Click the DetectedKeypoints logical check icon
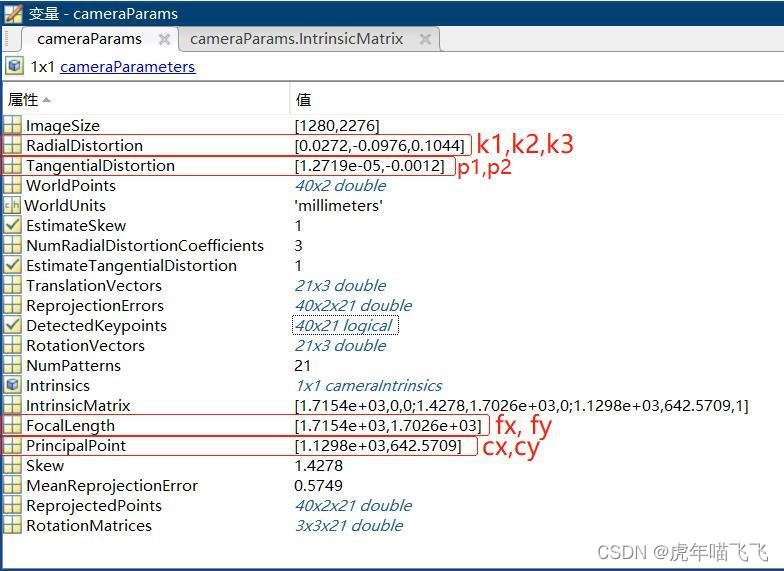 tap(12, 325)
